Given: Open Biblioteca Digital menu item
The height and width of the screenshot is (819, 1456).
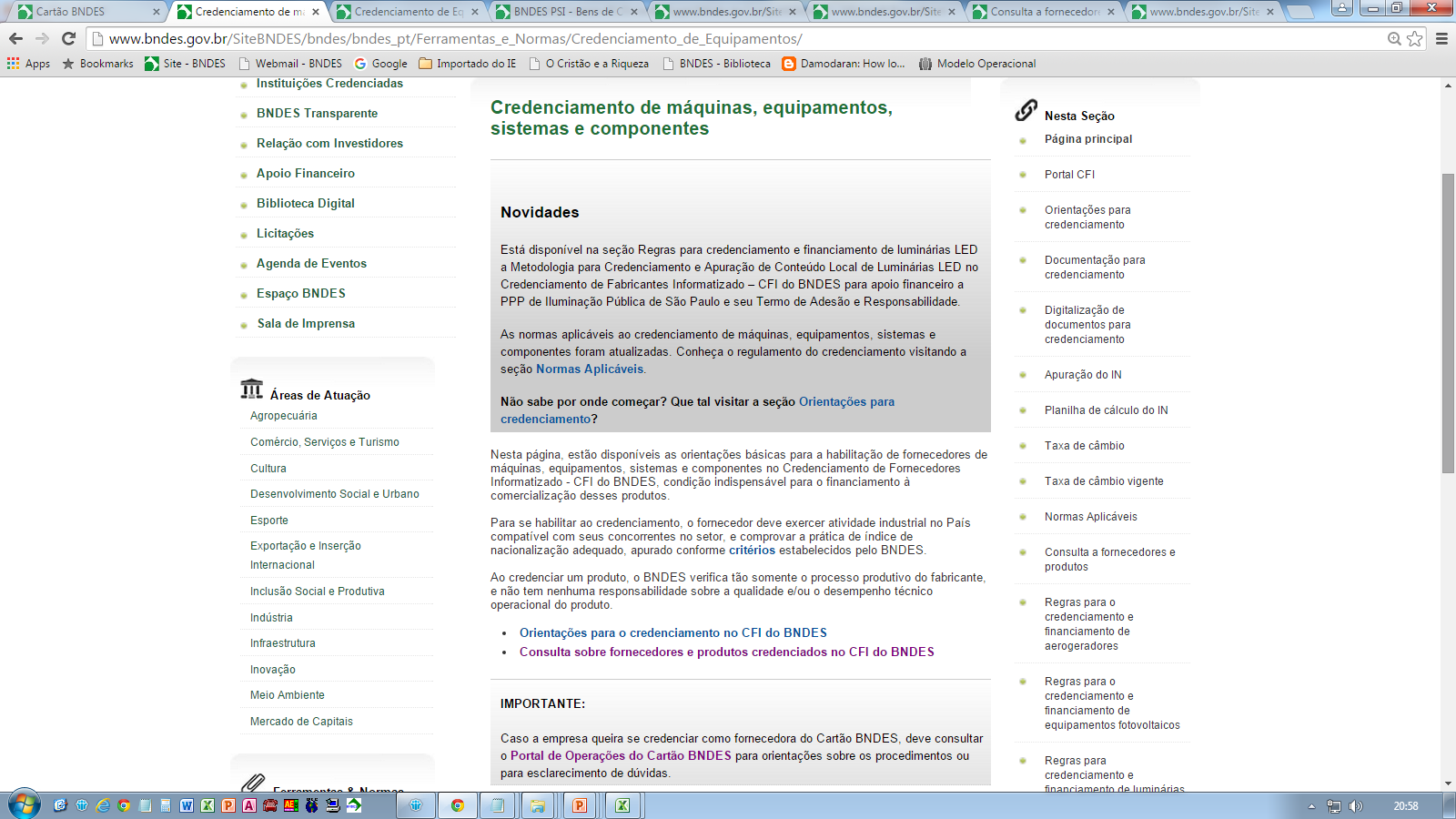Looking at the screenshot, I should [x=306, y=203].
